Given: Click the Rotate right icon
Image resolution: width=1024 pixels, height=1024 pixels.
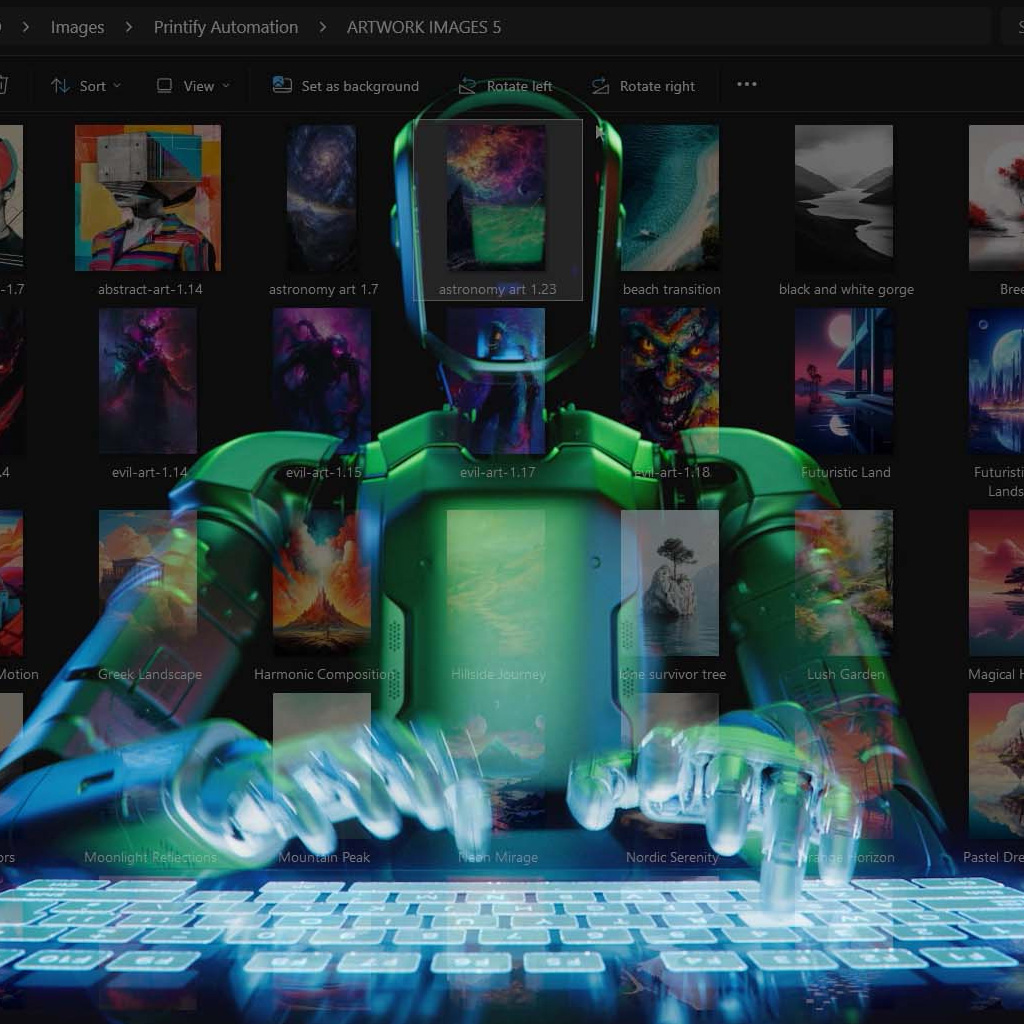Looking at the screenshot, I should point(600,86).
